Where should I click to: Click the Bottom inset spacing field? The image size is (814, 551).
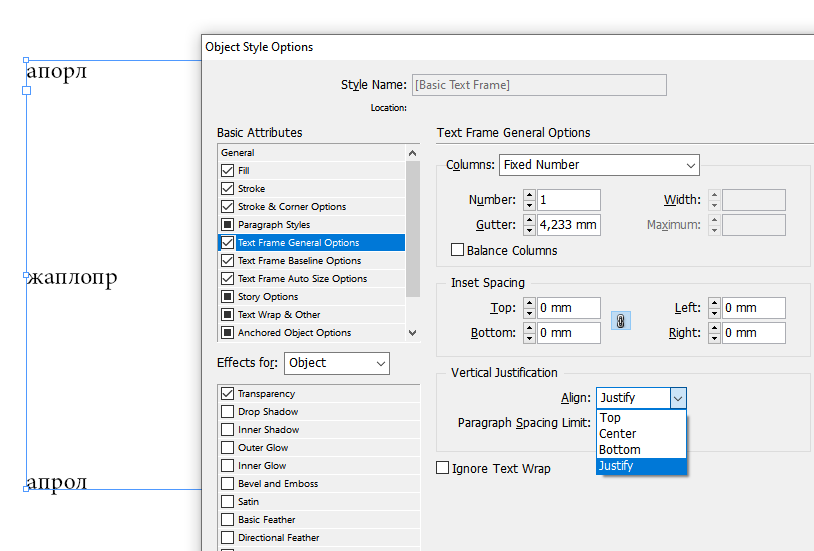[x=569, y=333]
